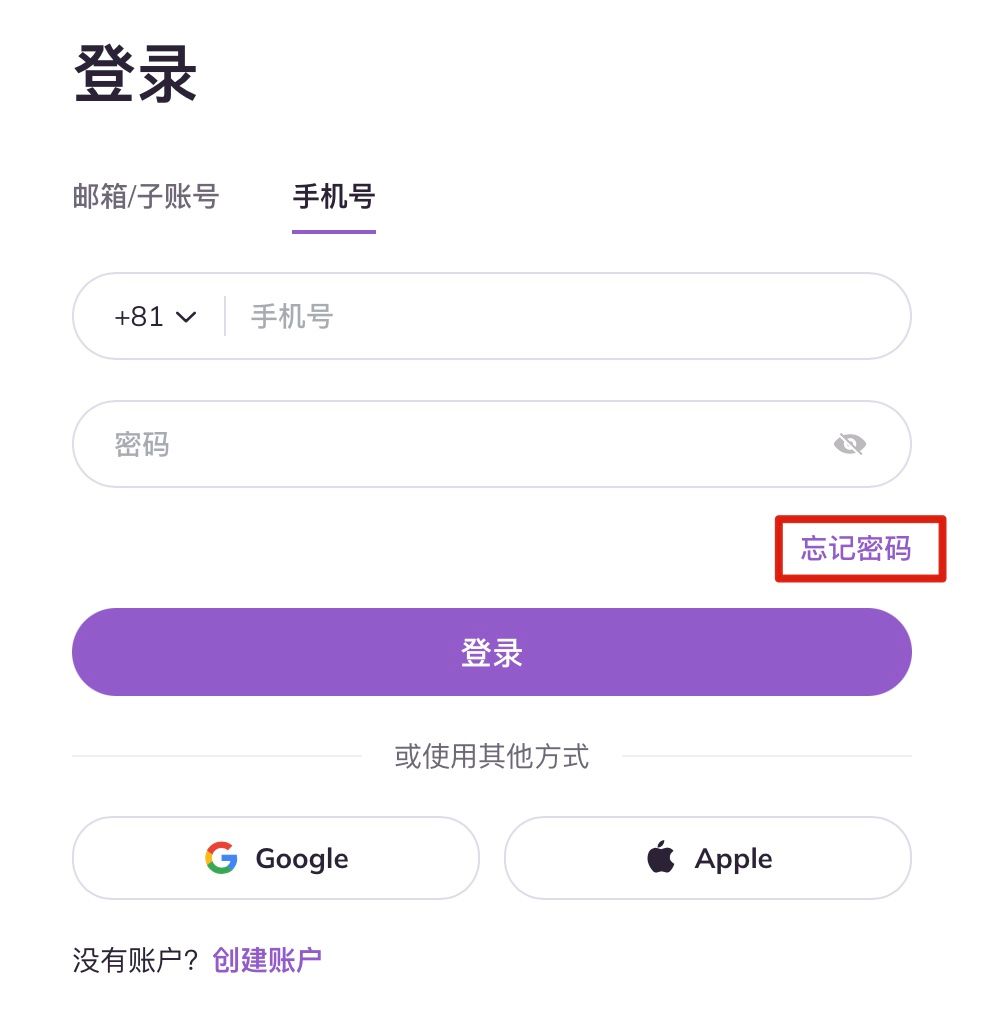Click the "Google" text label
The image size is (1006, 1026).
point(302,859)
